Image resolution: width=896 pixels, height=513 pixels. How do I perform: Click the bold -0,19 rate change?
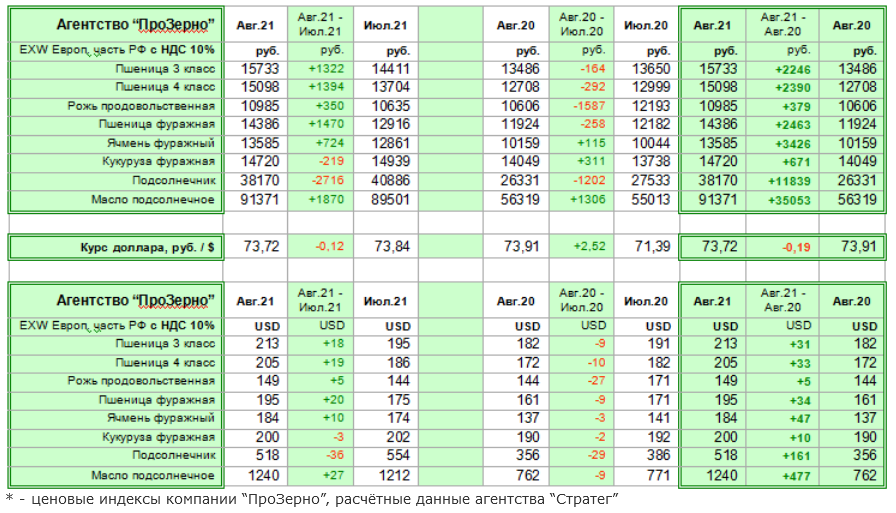pyautogui.click(x=797, y=248)
